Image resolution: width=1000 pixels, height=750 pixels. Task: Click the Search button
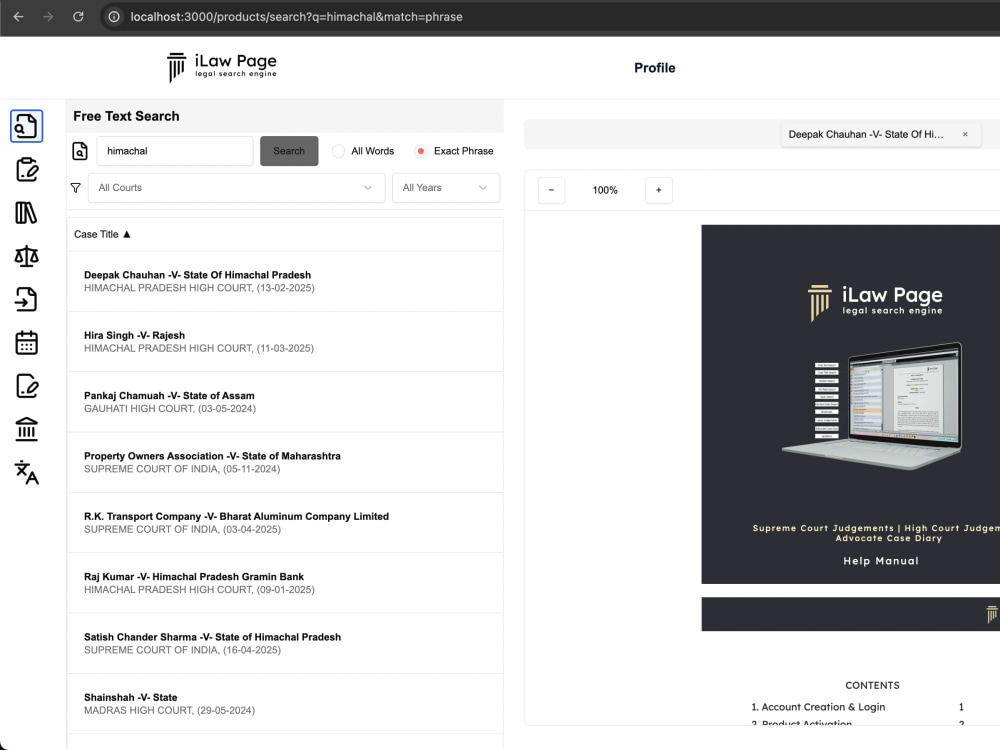(x=289, y=151)
